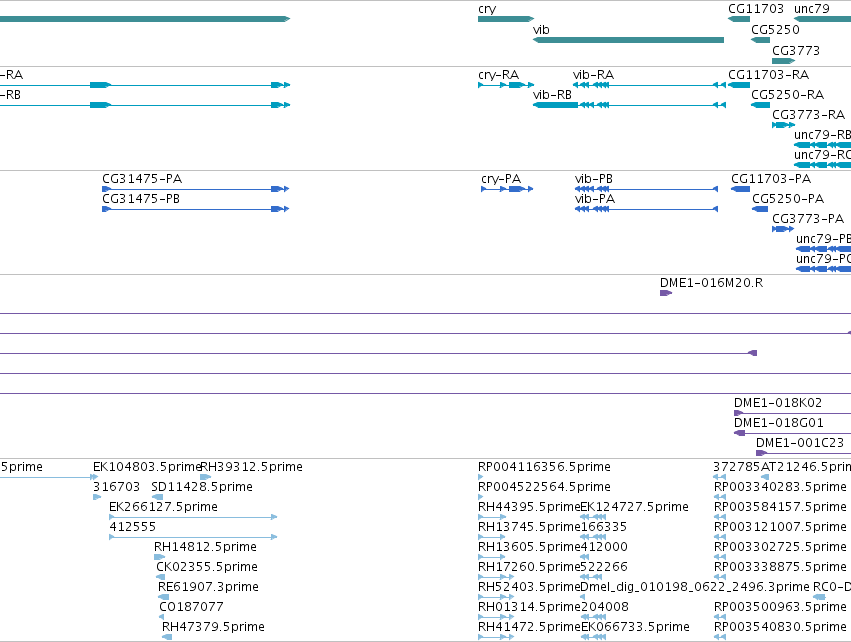
Task: Select the DME1-001C23 clone marker
Action: pos(761,453)
